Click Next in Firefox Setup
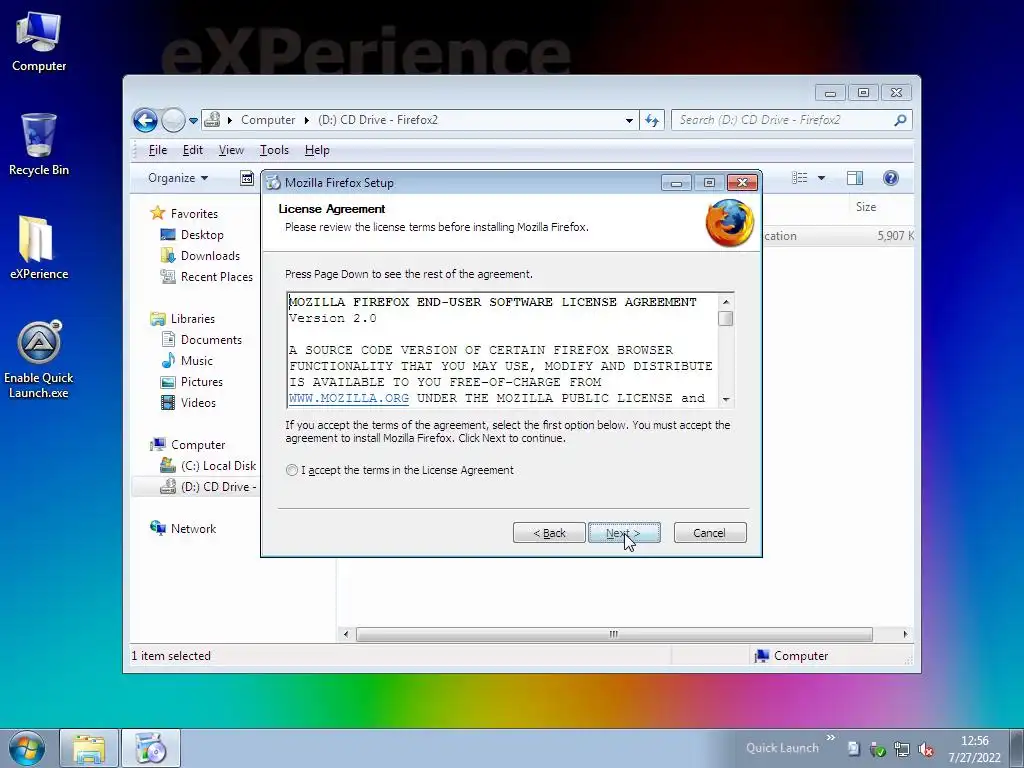The height and width of the screenshot is (768, 1024). click(624, 533)
